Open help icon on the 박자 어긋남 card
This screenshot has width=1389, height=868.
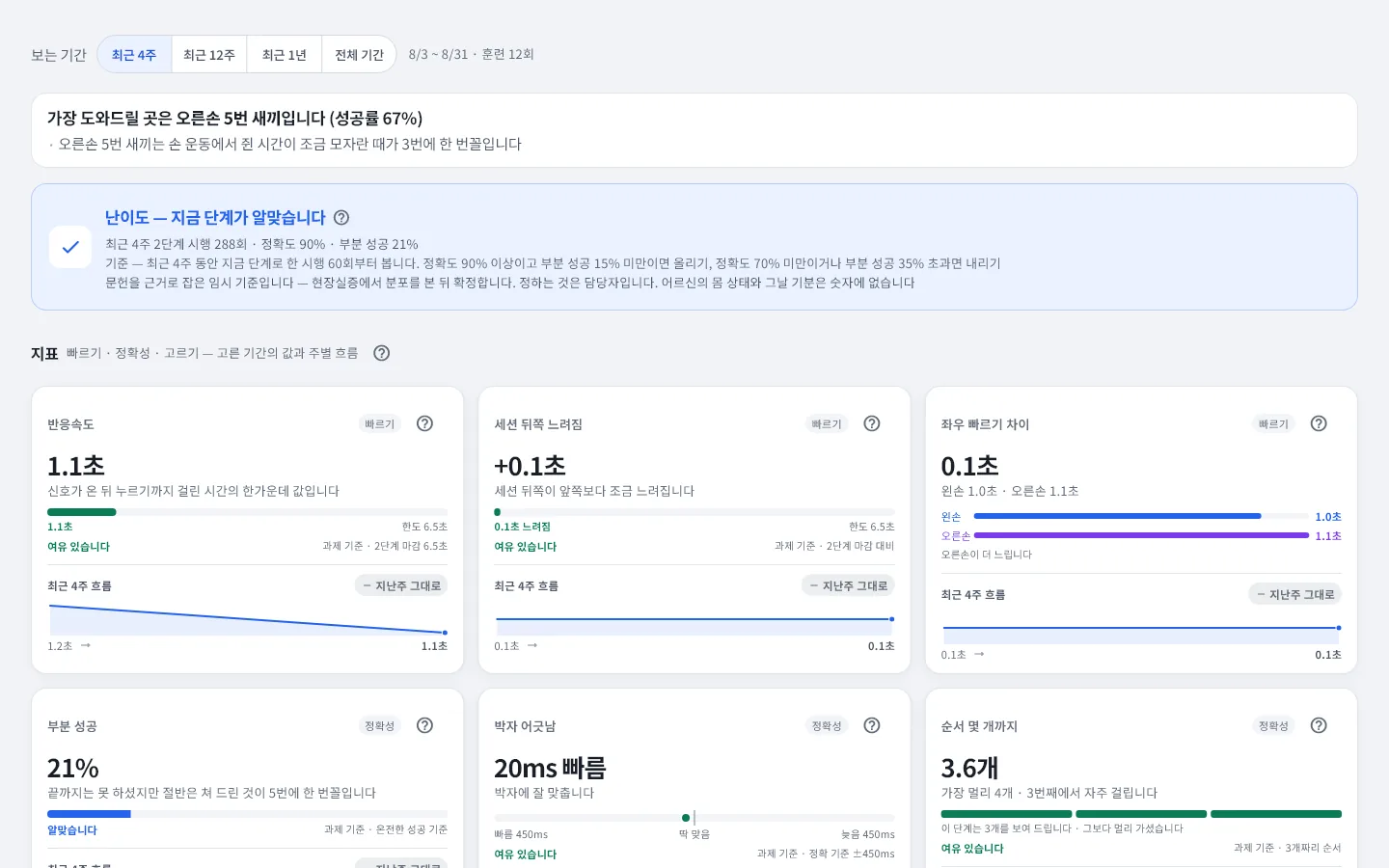pos(872,725)
